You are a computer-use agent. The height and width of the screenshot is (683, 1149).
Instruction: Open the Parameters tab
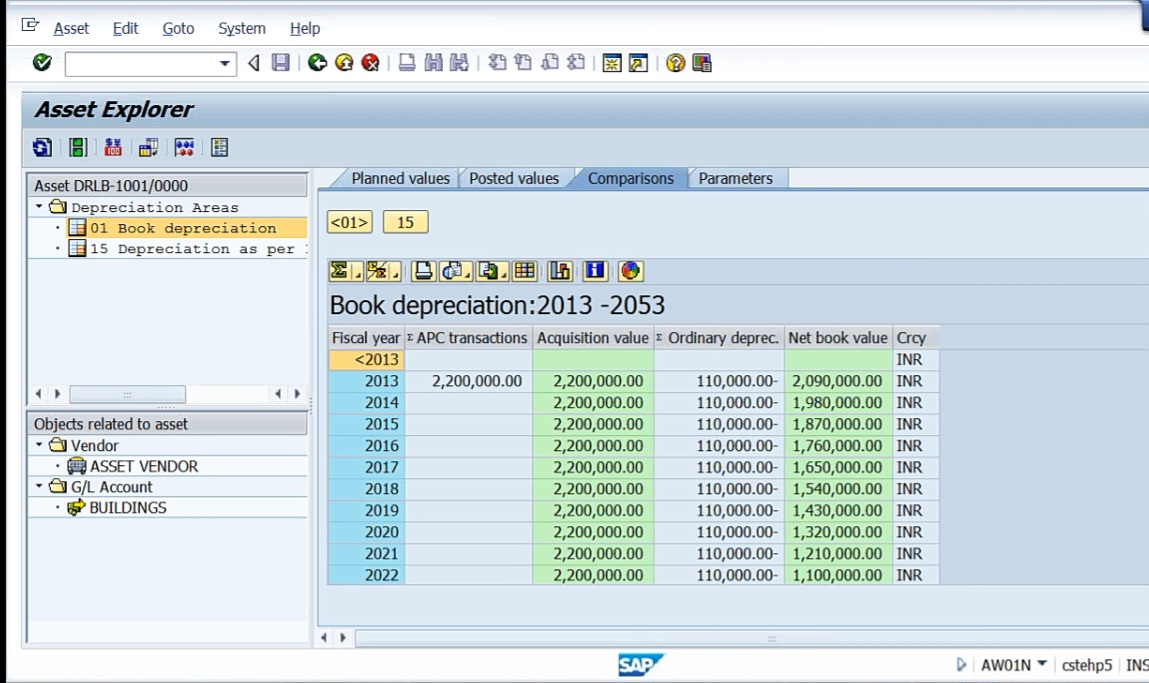(735, 179)
